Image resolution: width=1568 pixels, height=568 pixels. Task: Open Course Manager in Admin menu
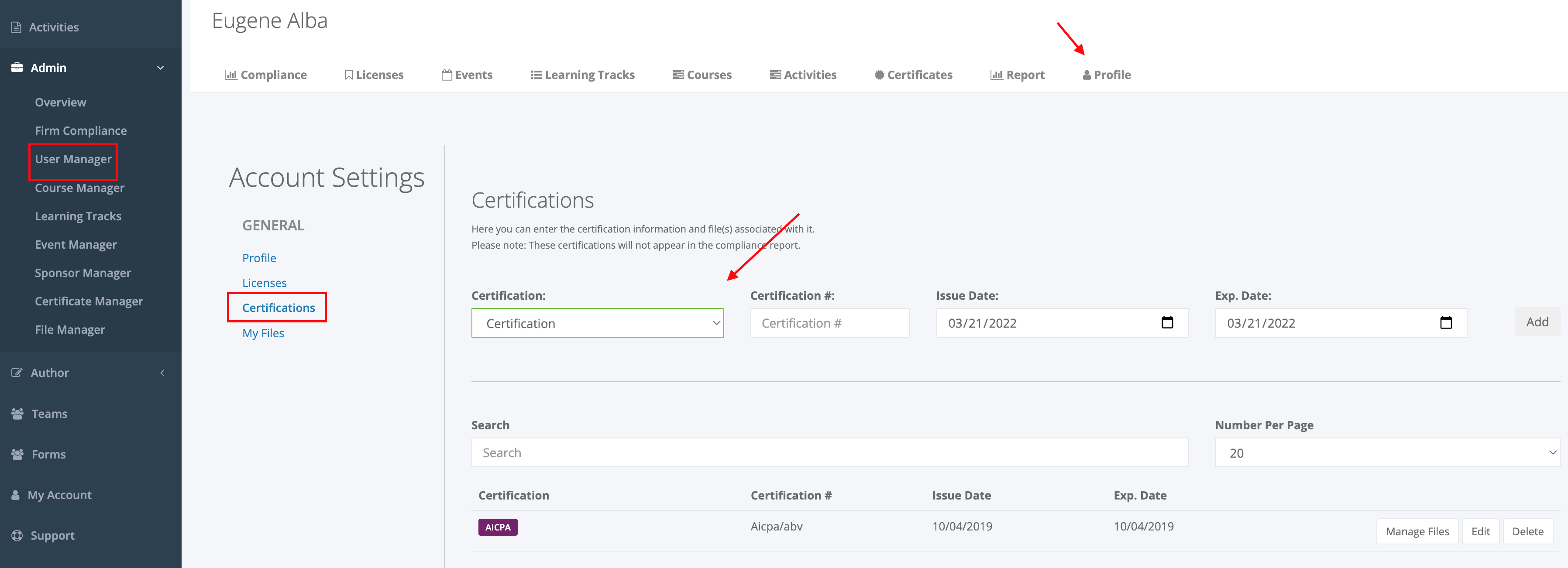click(80, 188)
